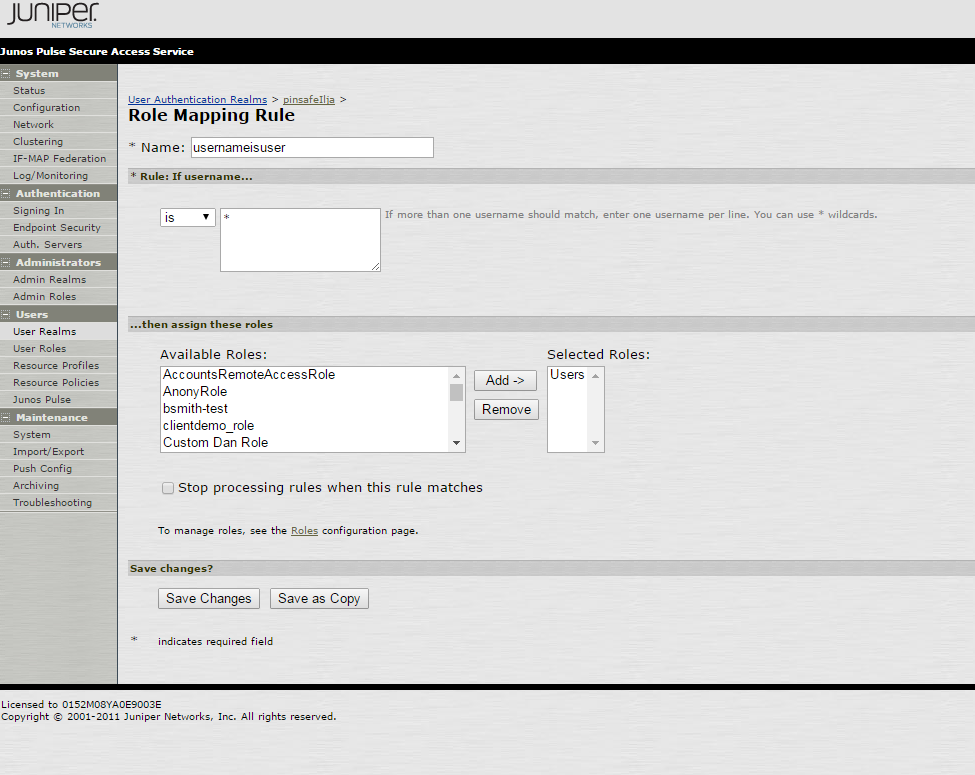Follow the Roles configuration page link
This screenshot has height=775, width=975.
[x=304, y=531]
